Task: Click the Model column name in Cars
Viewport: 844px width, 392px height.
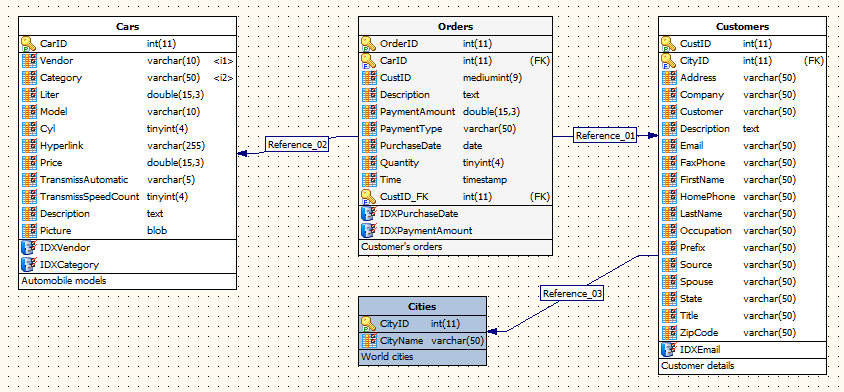Action: (x=53, y=112)
